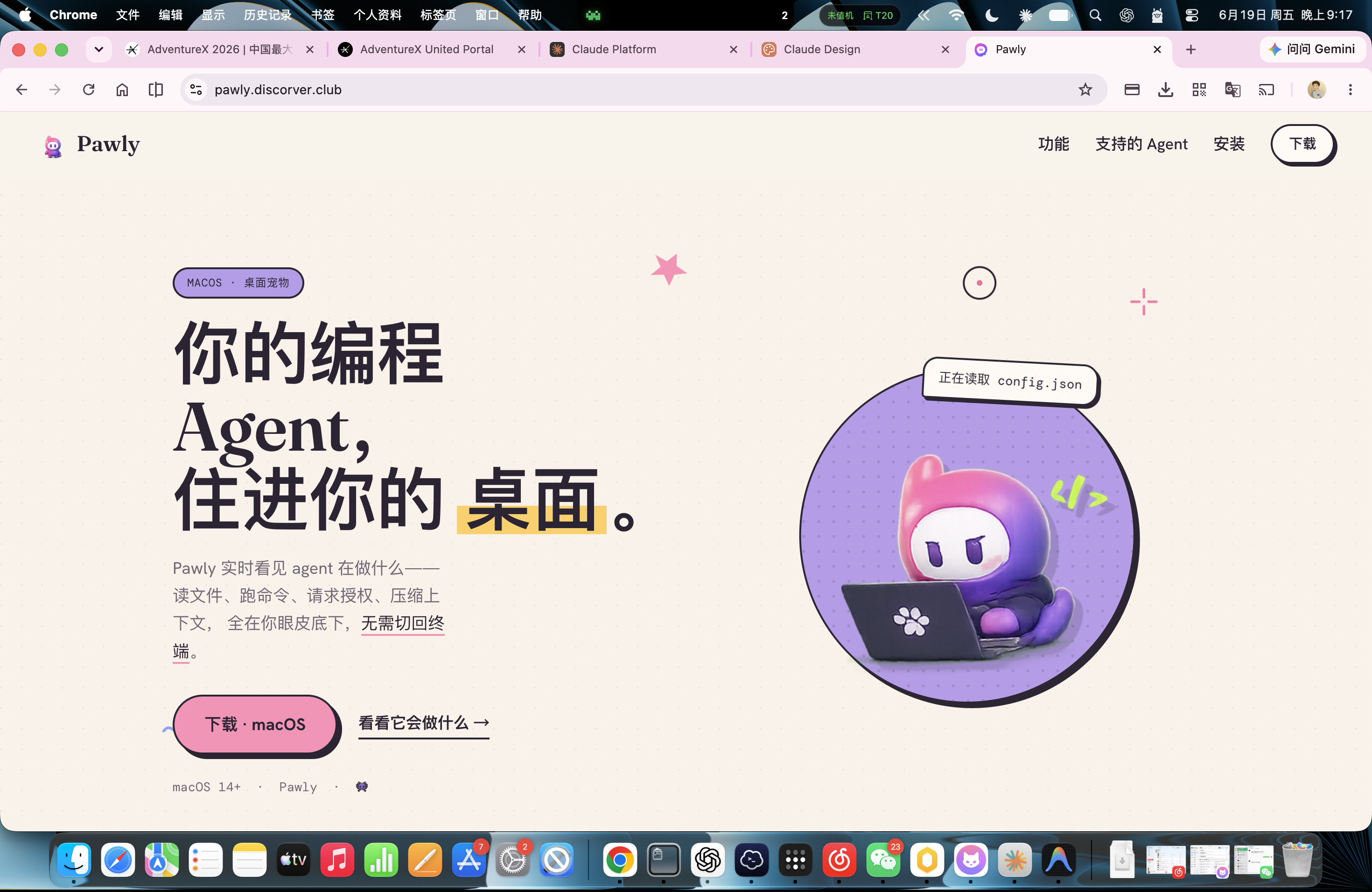Click the address bar showing pawly.discorver.club
The width and height of the screenshot is (1372, 892).
point(644,89)
